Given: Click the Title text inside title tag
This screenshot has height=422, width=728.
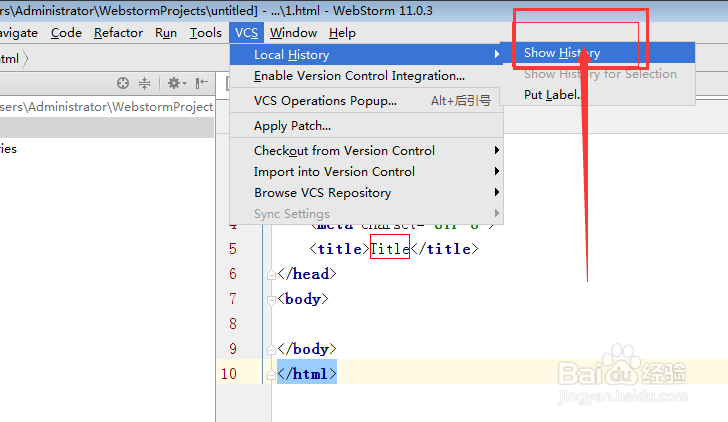Looking at the screenshot, I should point(390,249).
